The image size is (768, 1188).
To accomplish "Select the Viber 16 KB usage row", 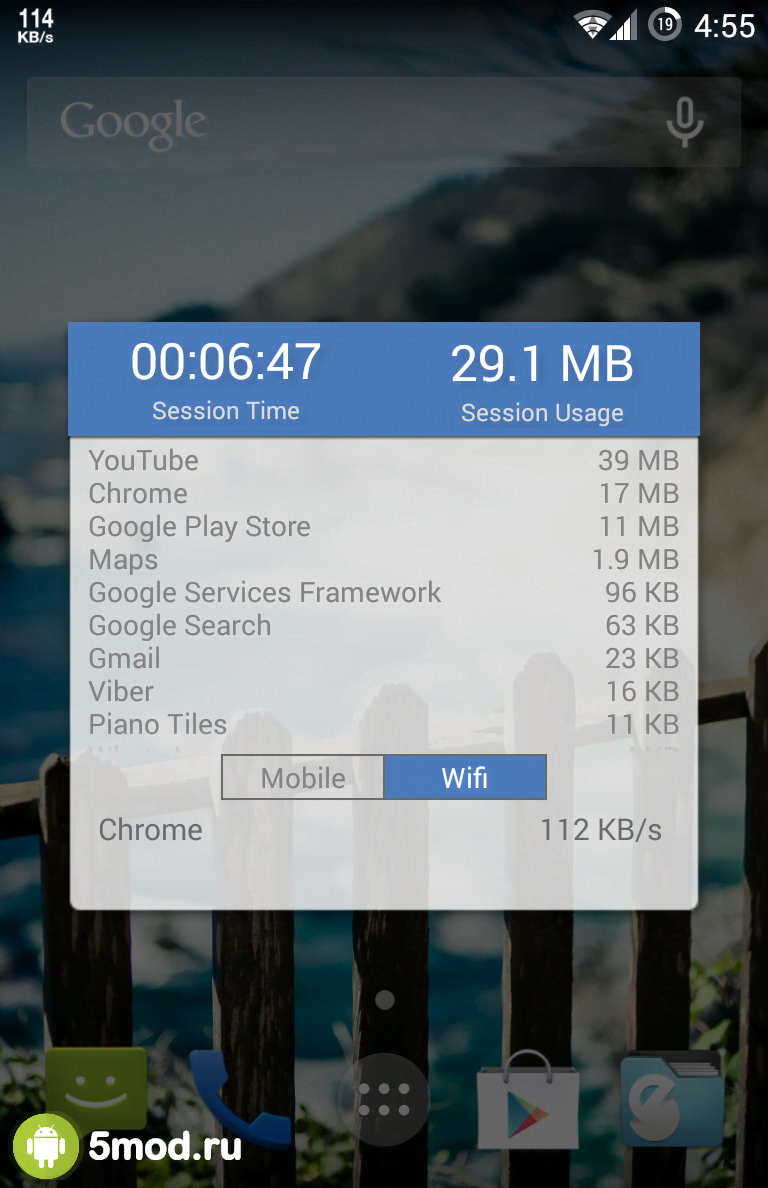I will tap(384, 692).
